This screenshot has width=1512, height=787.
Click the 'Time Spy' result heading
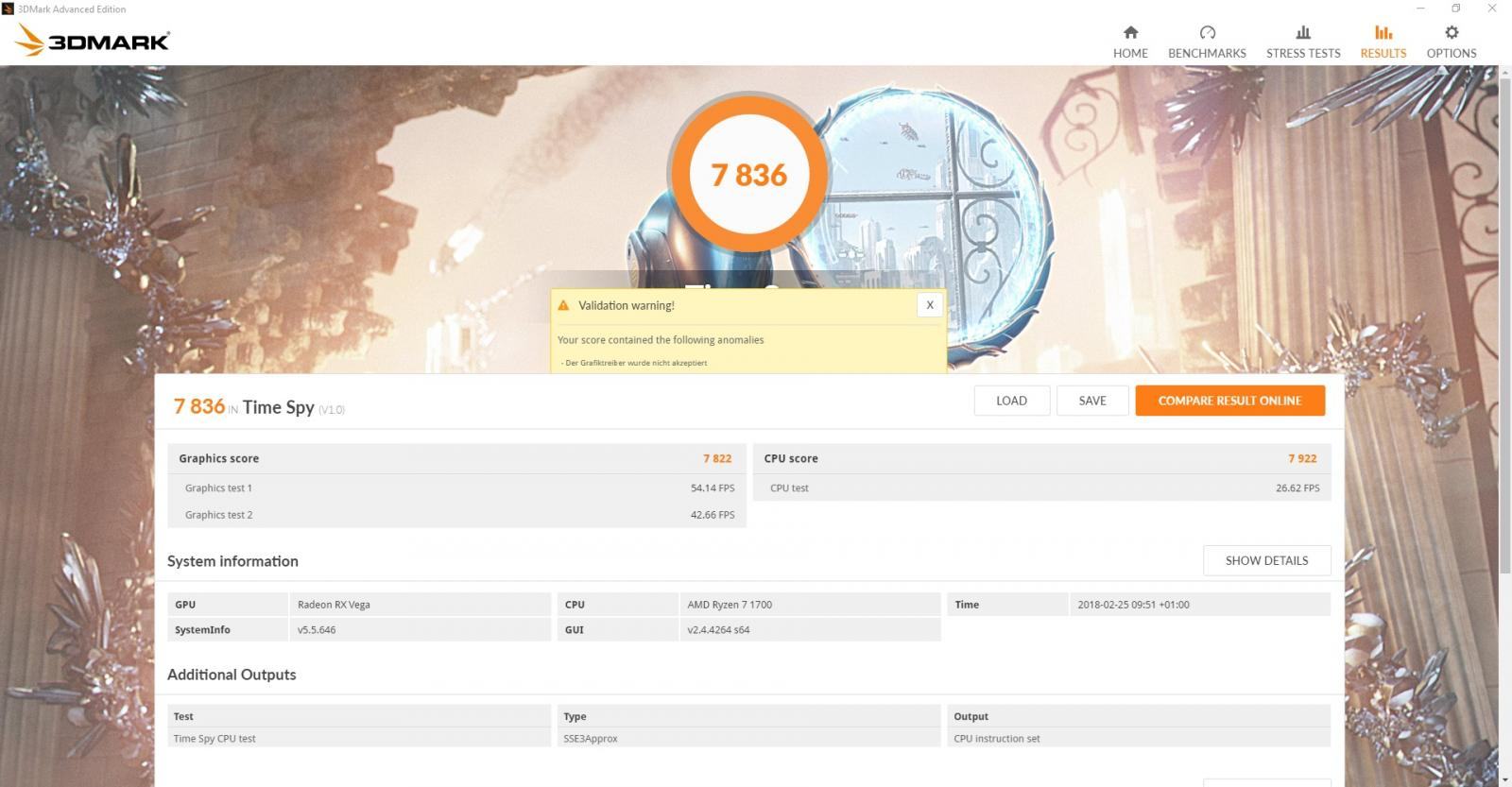click(278, 407)
